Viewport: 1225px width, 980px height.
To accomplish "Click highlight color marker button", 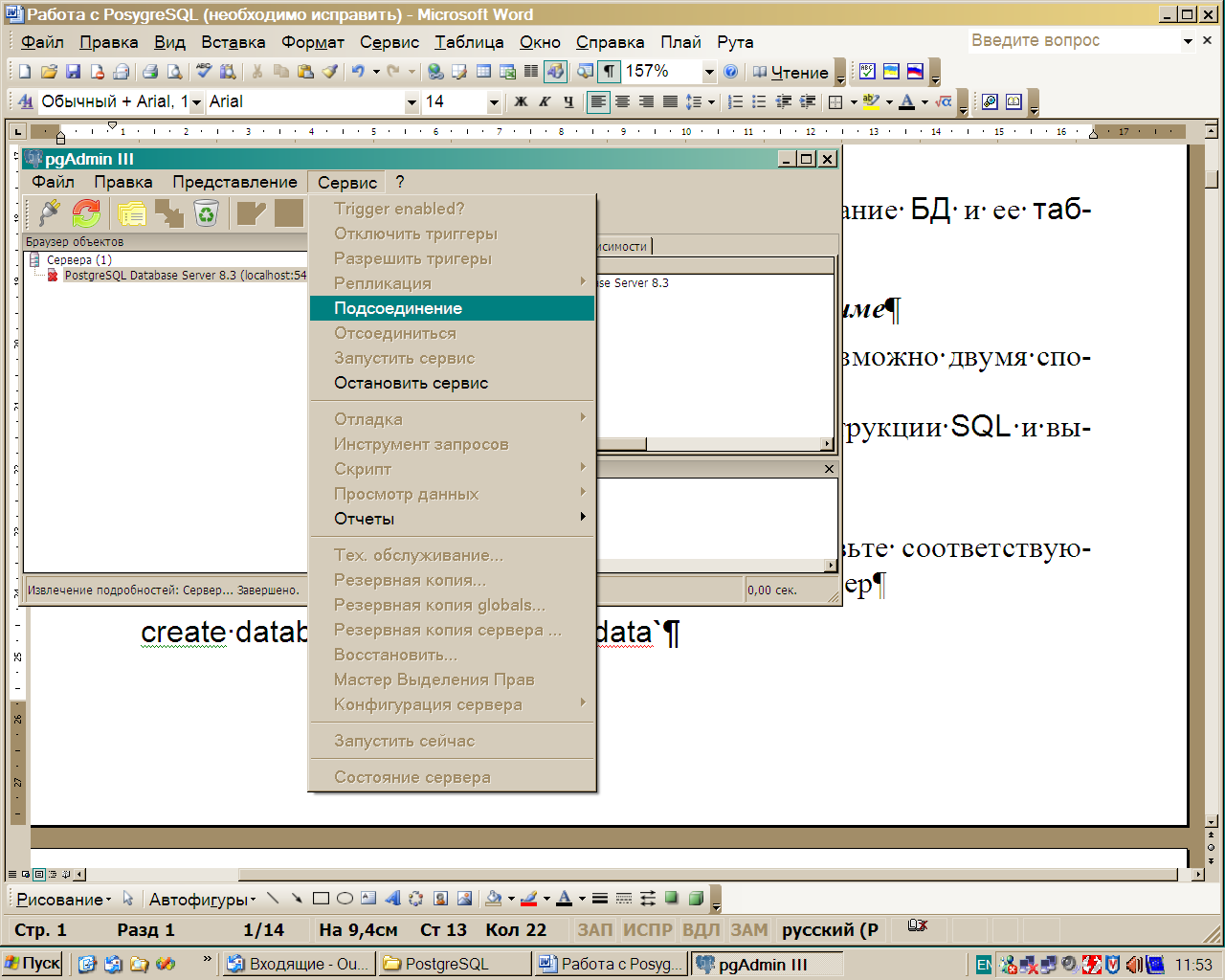I will [x=871, y=101].
